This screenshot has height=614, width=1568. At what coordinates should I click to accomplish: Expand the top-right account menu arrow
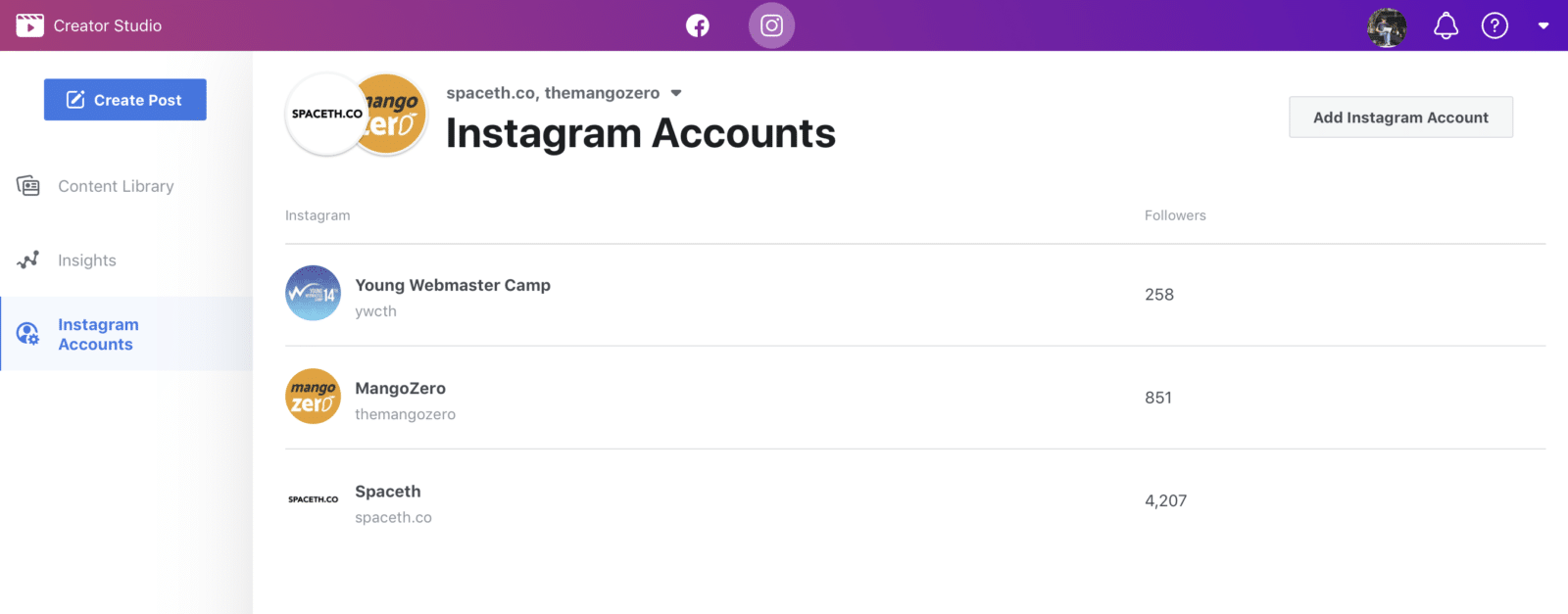1543,26
